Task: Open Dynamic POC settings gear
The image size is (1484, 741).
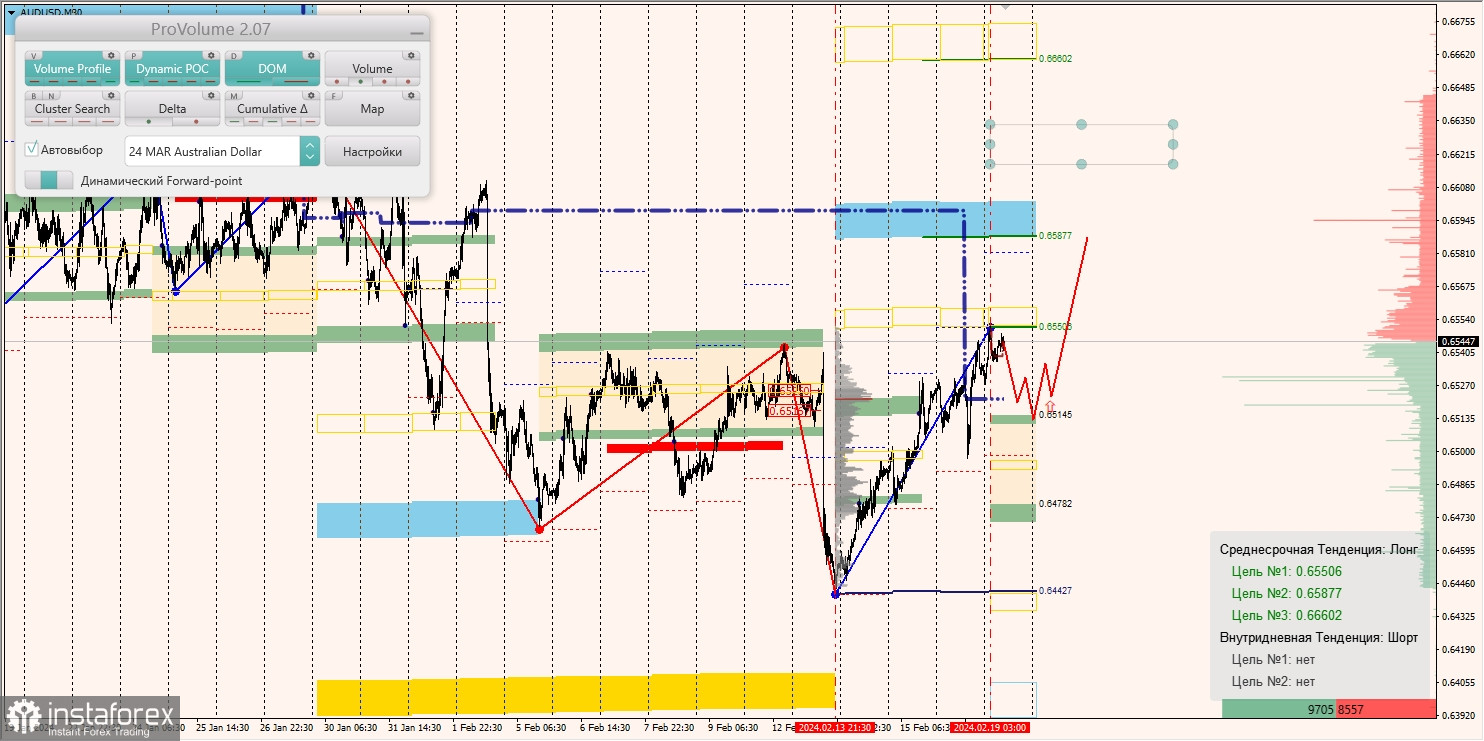Action: tap(211, 56)
